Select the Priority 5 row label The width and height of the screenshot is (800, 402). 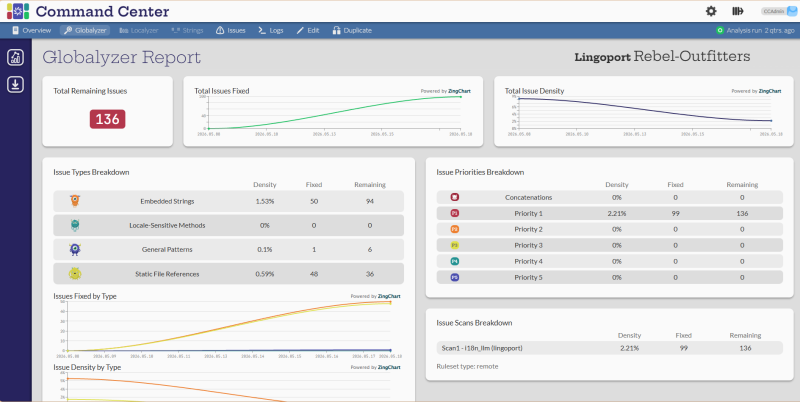click(529, 278)
